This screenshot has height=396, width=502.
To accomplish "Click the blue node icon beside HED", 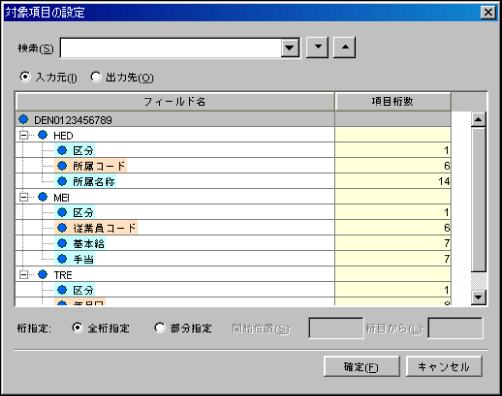I will pos(43,135).
